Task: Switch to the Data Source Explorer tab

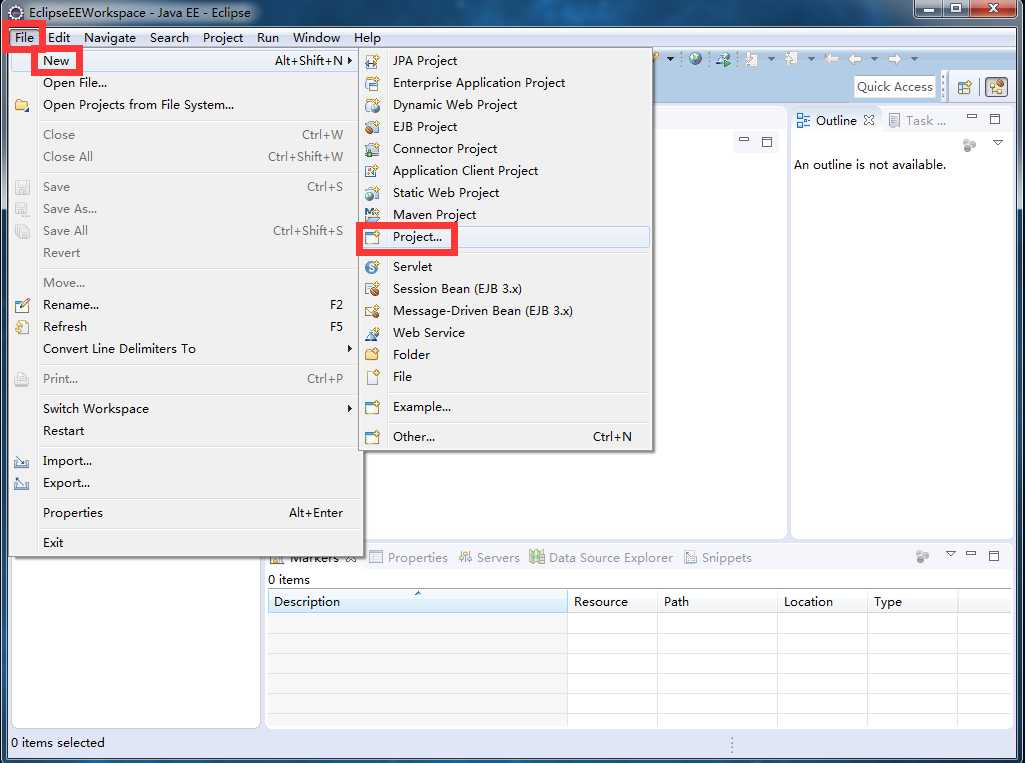Action: point(601,558)
